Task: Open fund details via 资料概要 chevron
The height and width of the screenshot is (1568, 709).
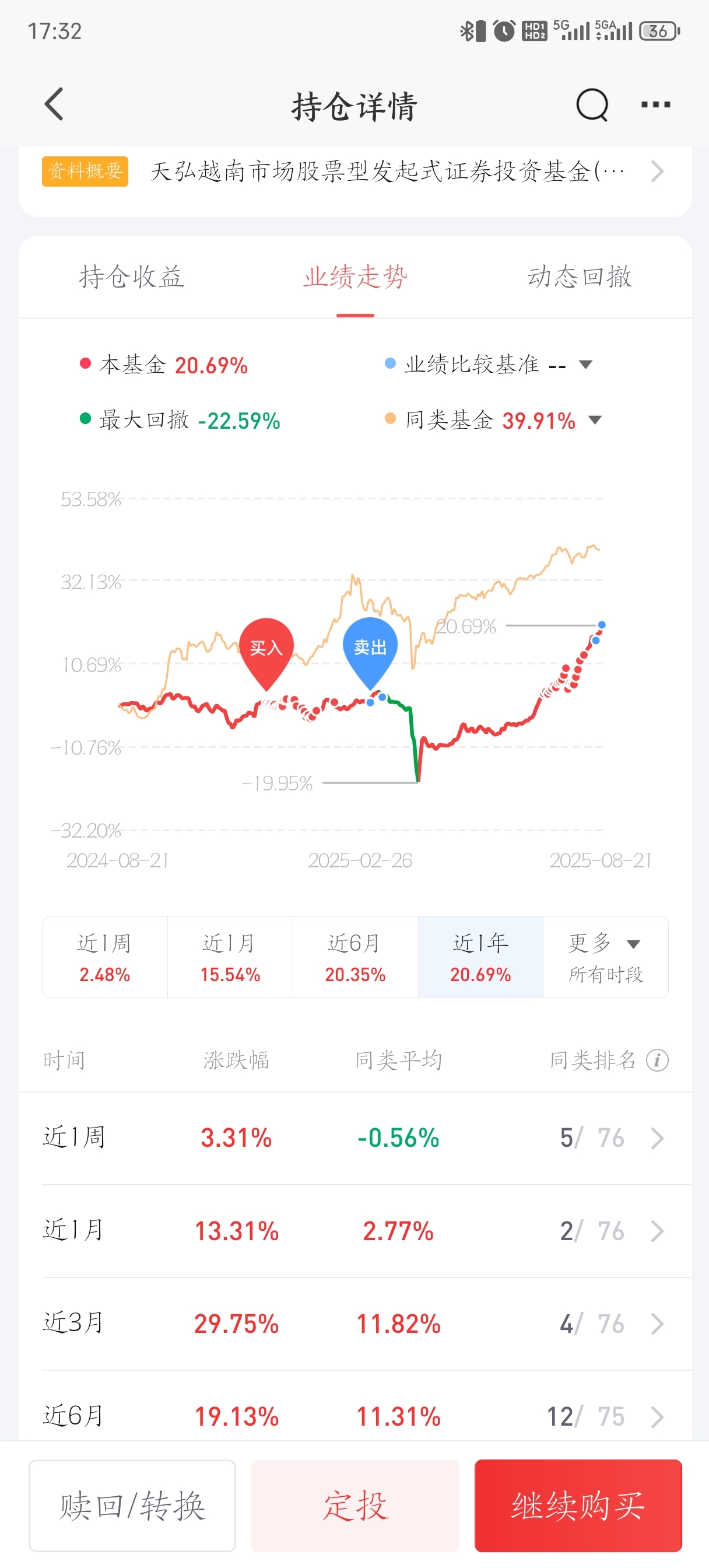Action: point(657,171)
